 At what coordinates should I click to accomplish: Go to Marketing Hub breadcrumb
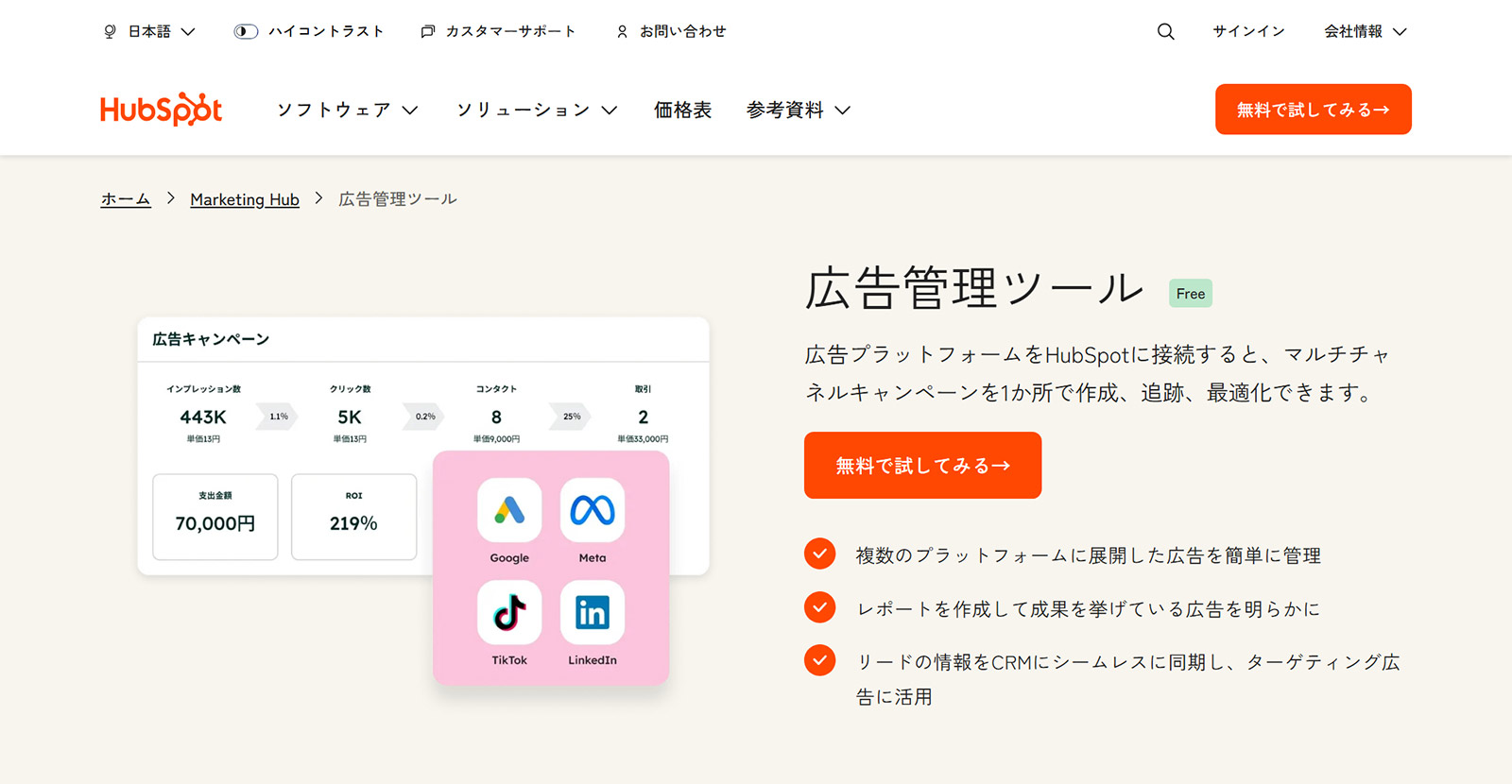coord(245,199)
